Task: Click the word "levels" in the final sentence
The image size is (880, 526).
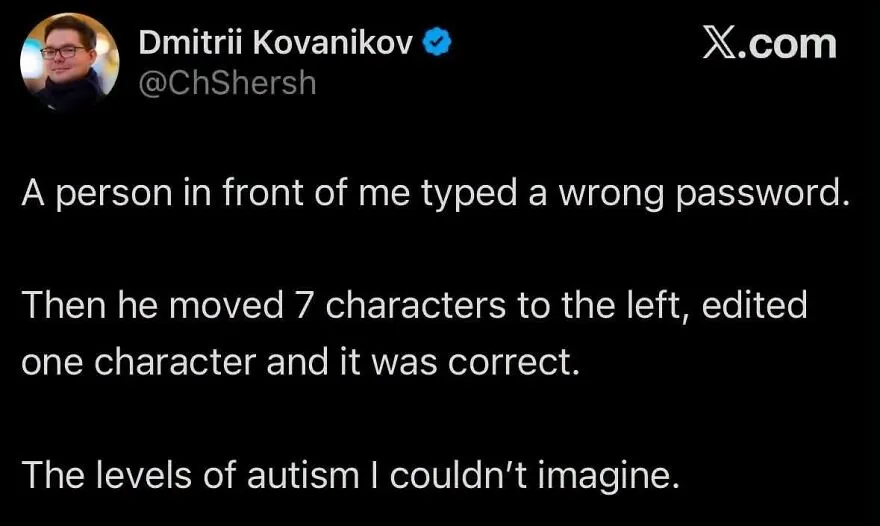Action: tap(144, 475)
